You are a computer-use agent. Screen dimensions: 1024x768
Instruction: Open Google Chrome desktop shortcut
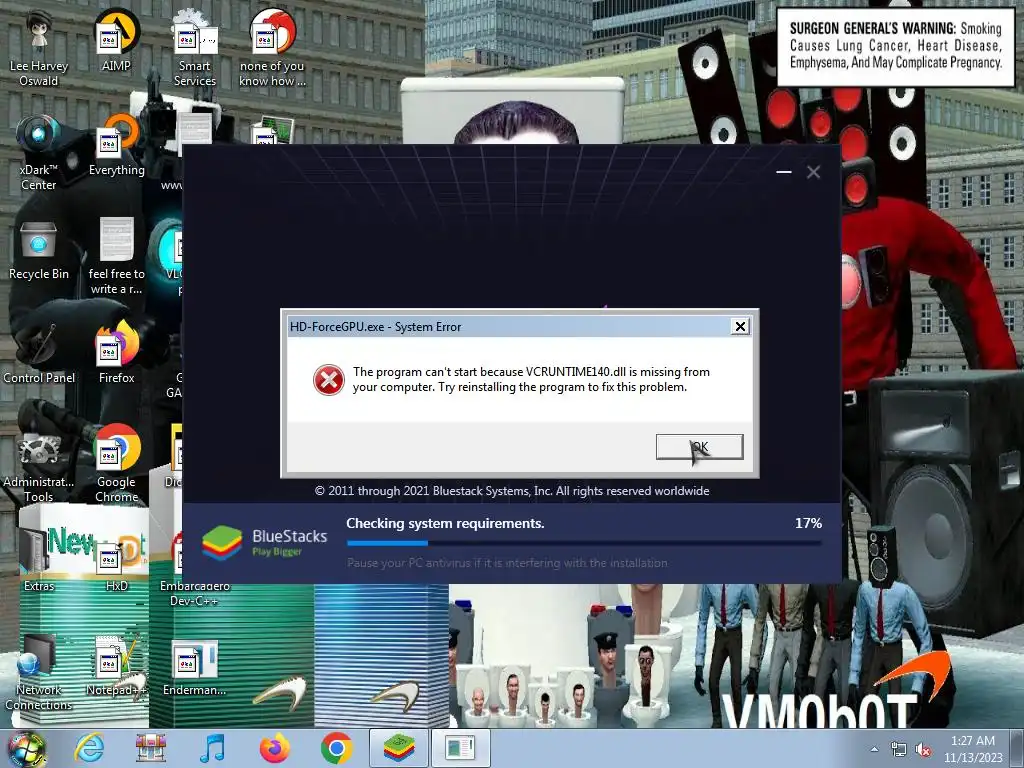click(116, 464)
